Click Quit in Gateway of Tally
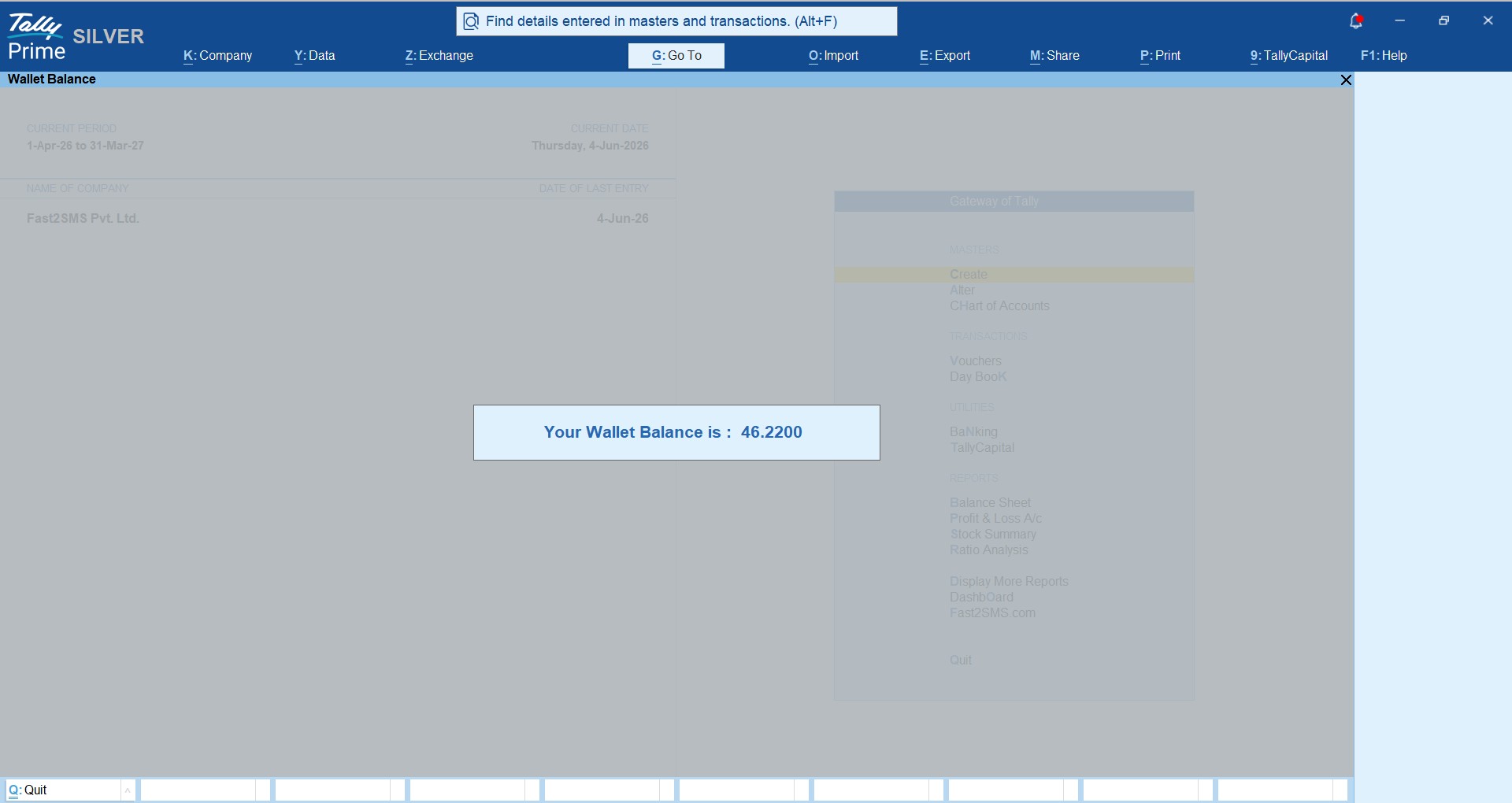 pyautogui.click(x=961, y=661)
